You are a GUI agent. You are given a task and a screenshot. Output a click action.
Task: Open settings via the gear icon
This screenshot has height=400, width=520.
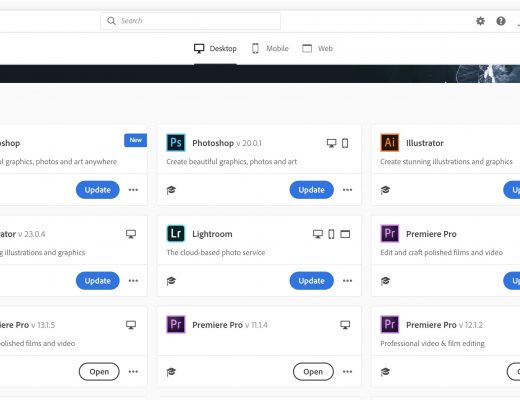pos(480,21)
